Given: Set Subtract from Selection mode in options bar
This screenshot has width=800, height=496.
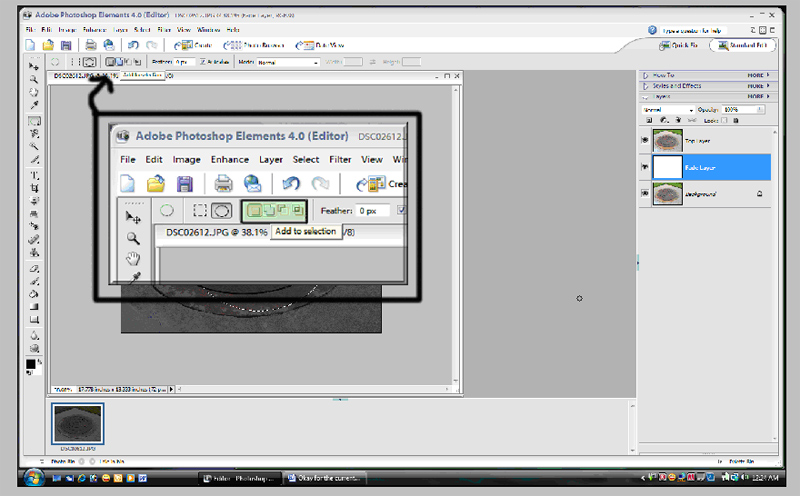Looking at the screenshot, I should 128,62.
